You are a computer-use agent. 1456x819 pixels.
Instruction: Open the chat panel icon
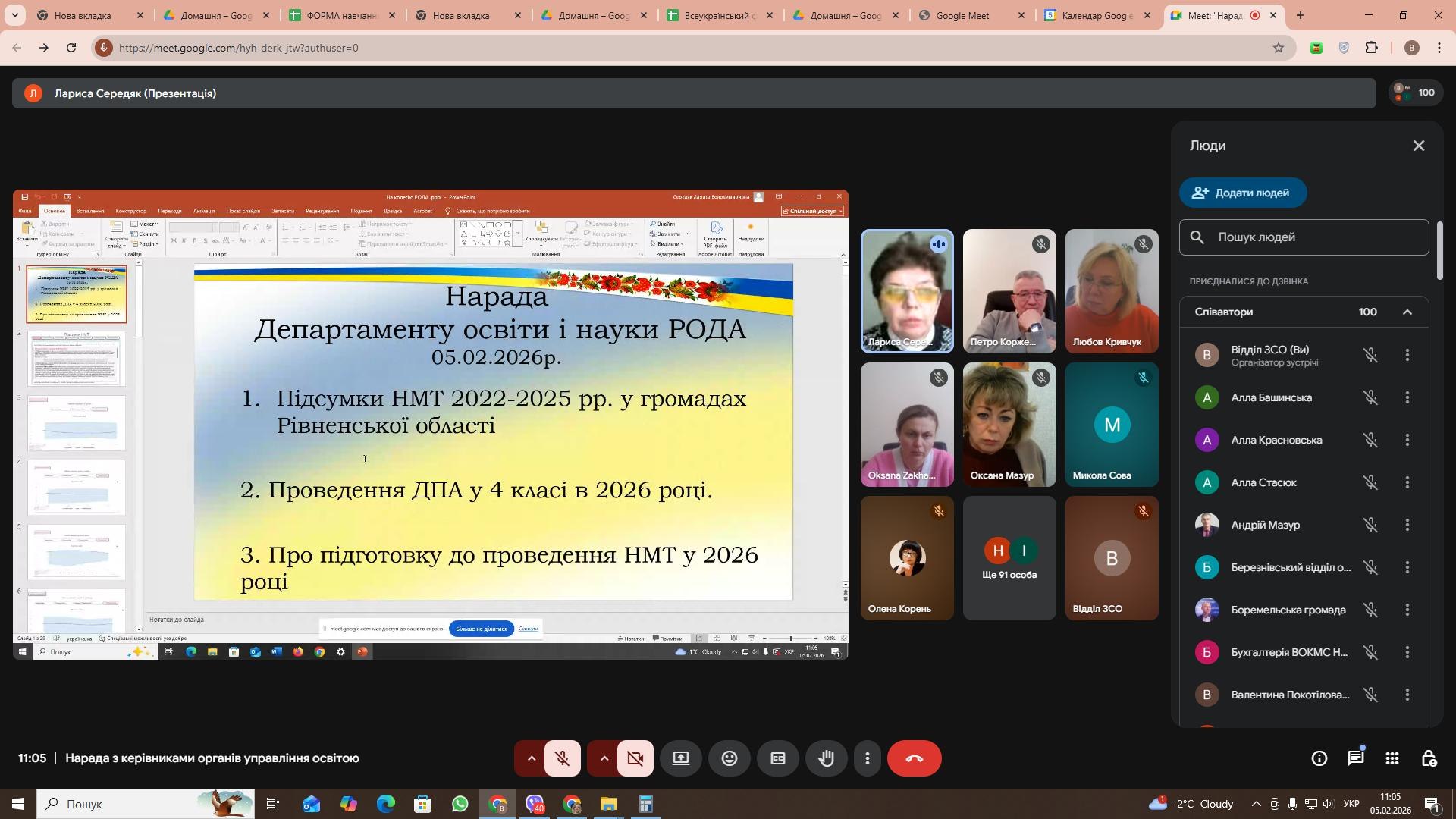coord(1356,759)
